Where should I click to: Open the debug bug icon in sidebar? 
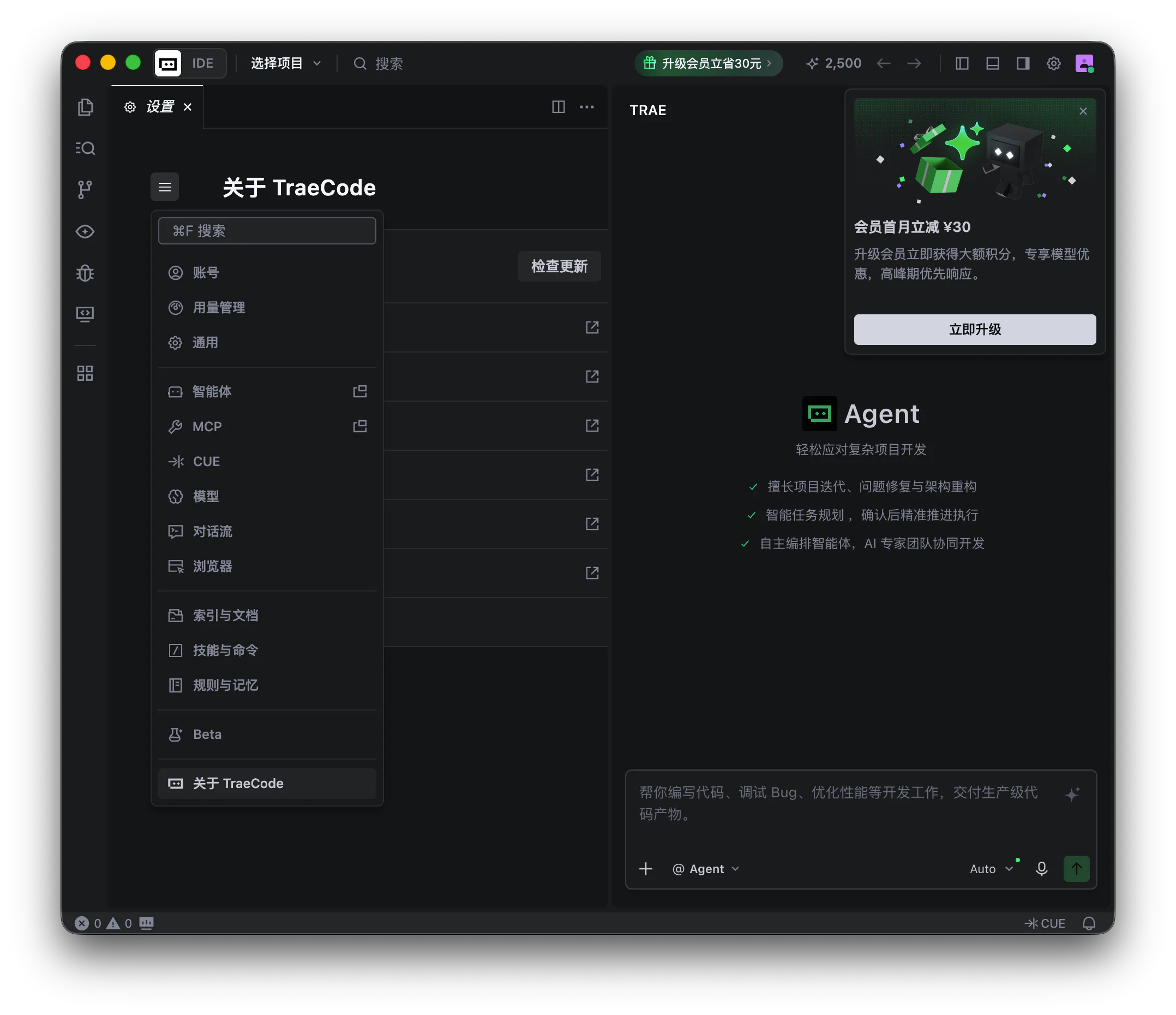(85, 273)
